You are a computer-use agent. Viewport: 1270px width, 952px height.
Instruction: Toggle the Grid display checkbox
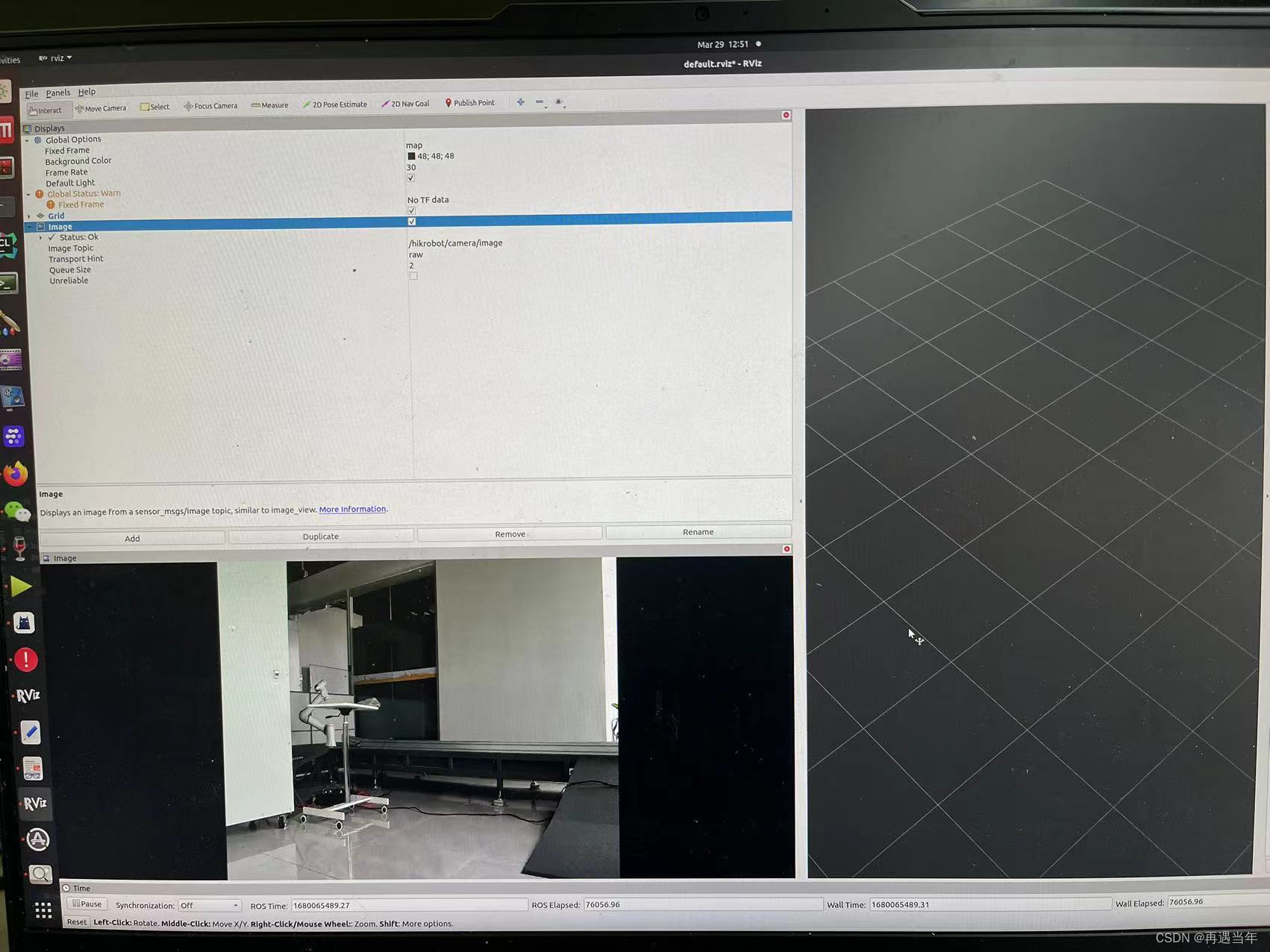[x=411, y=211]
